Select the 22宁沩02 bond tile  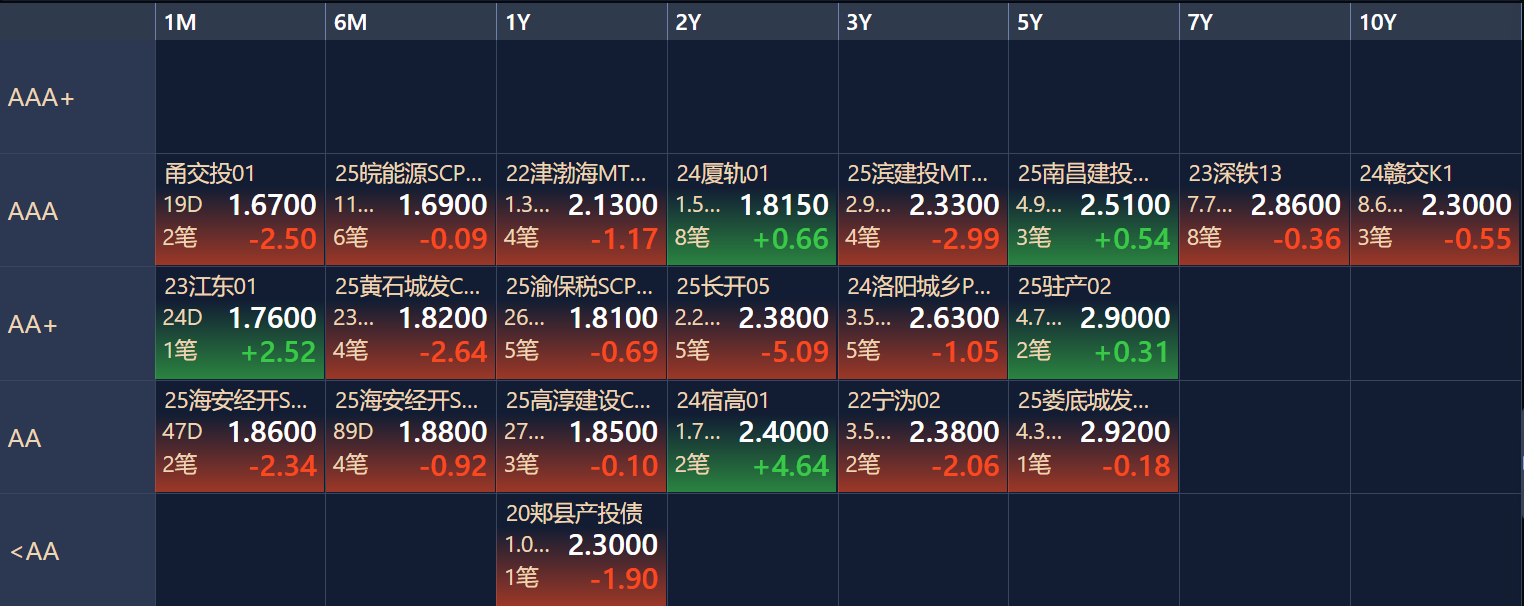pos(923,436)
